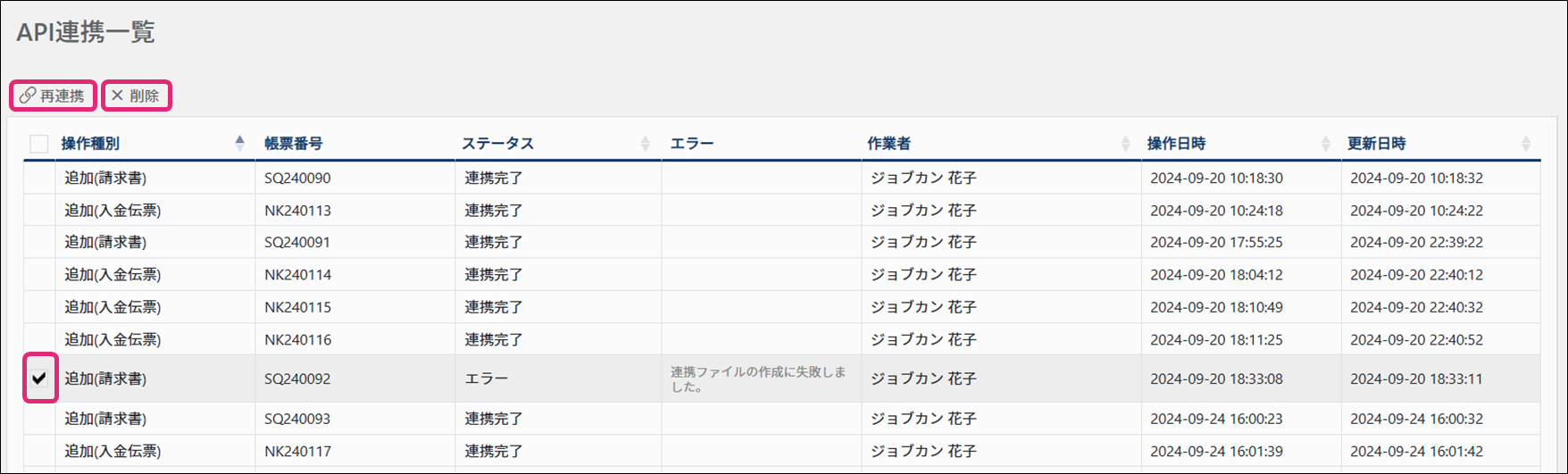Select the SQ240091 row
Image resolution: width=1568 pixels, height=474 pixels.
point(782,242)
